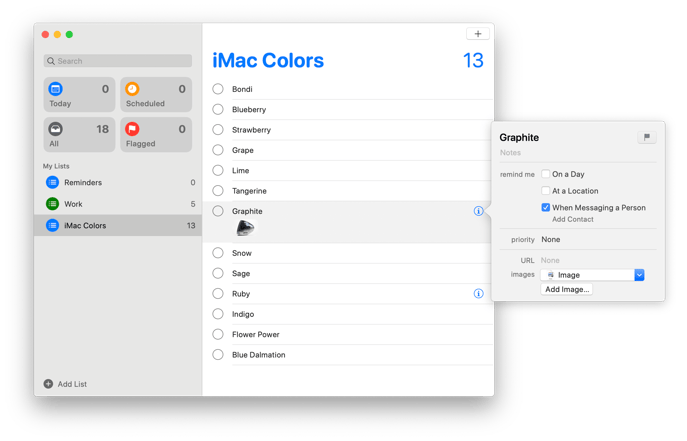Open the priority None selector
Image resolution: width=687 pixels, height=441 pixels.
(x=551, y=240)
